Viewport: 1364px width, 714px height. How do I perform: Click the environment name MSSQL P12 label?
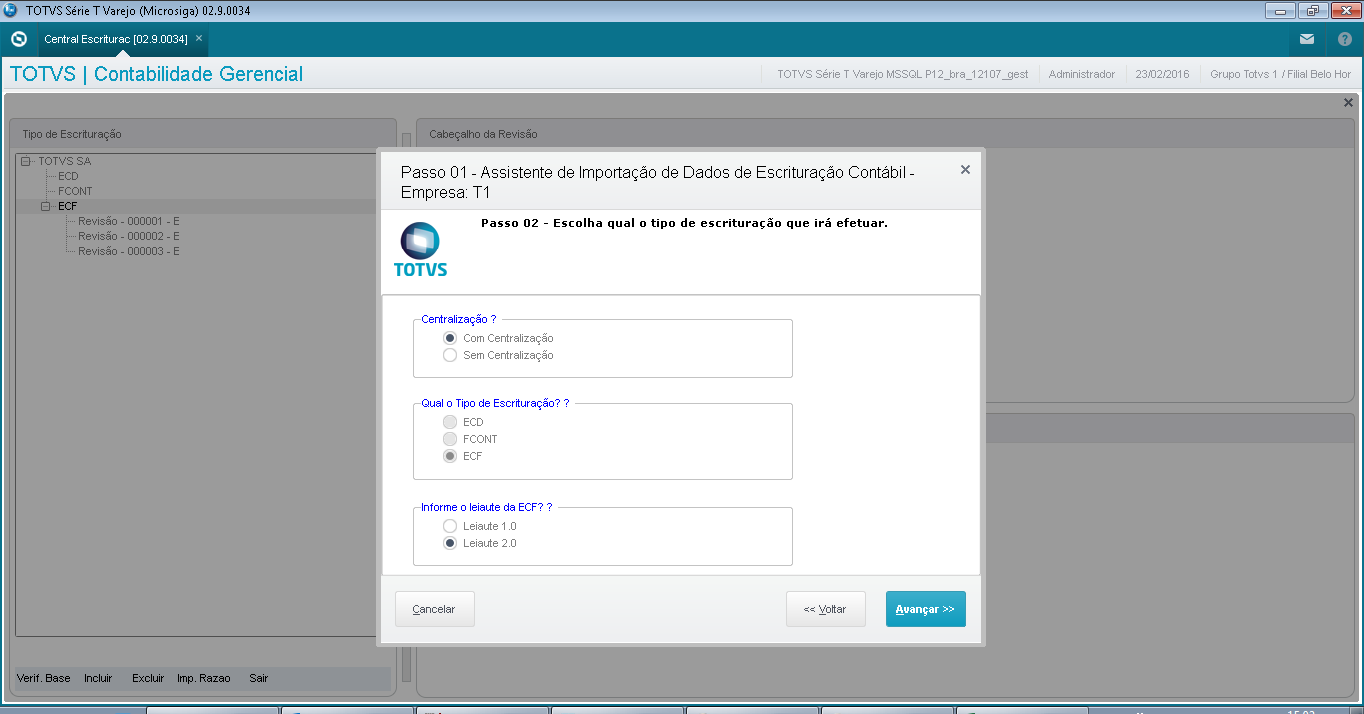tap(902, 74)
